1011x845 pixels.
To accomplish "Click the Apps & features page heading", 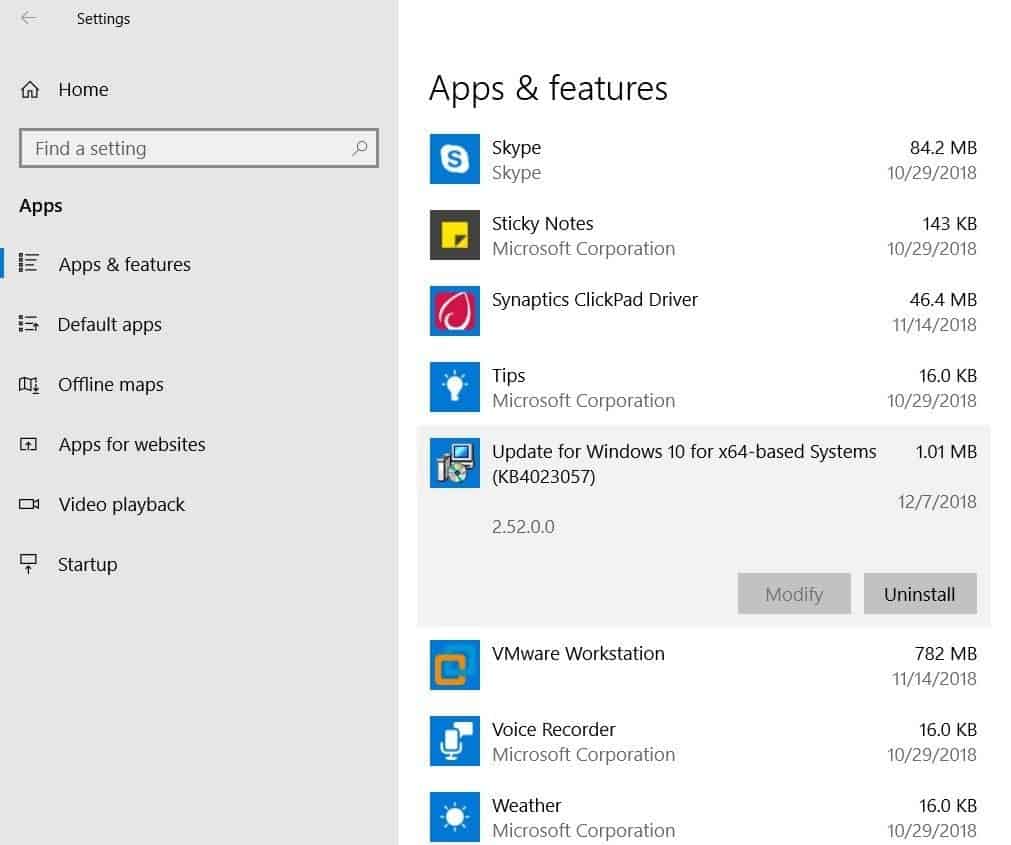I will (x=548, y=88).
